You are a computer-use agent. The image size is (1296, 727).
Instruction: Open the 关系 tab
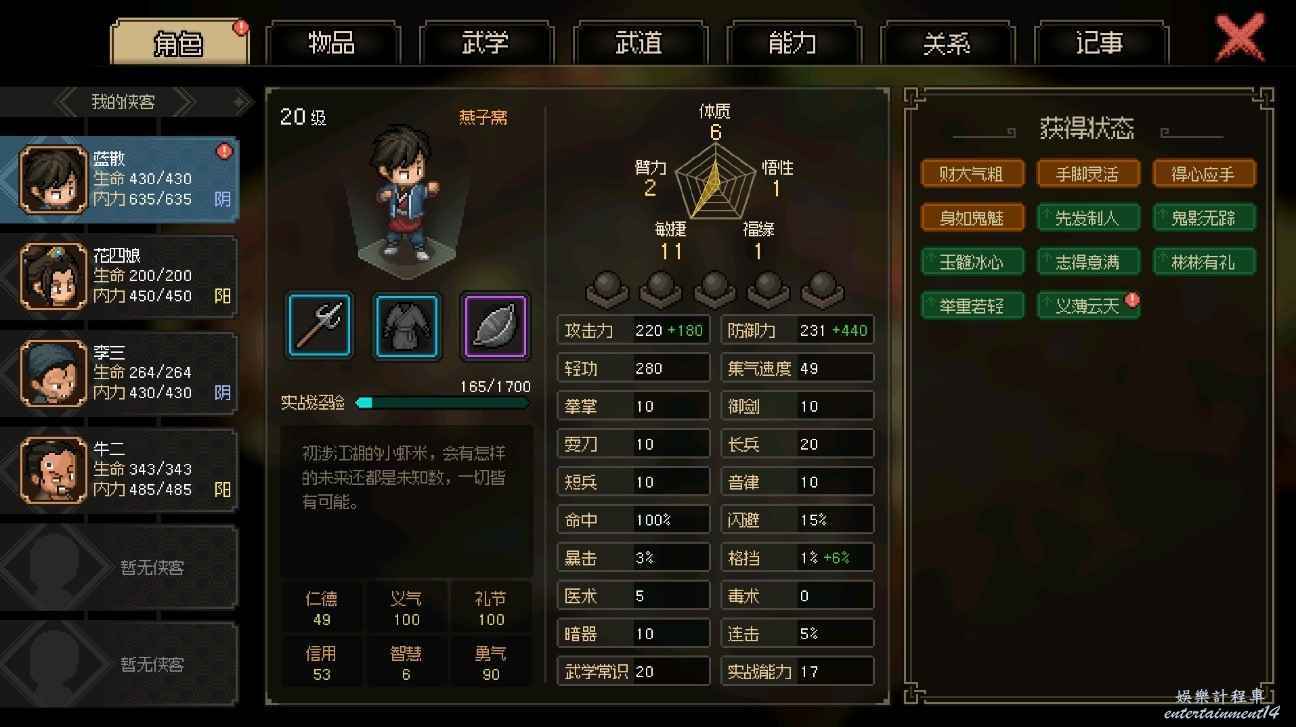tap(947, 43)
